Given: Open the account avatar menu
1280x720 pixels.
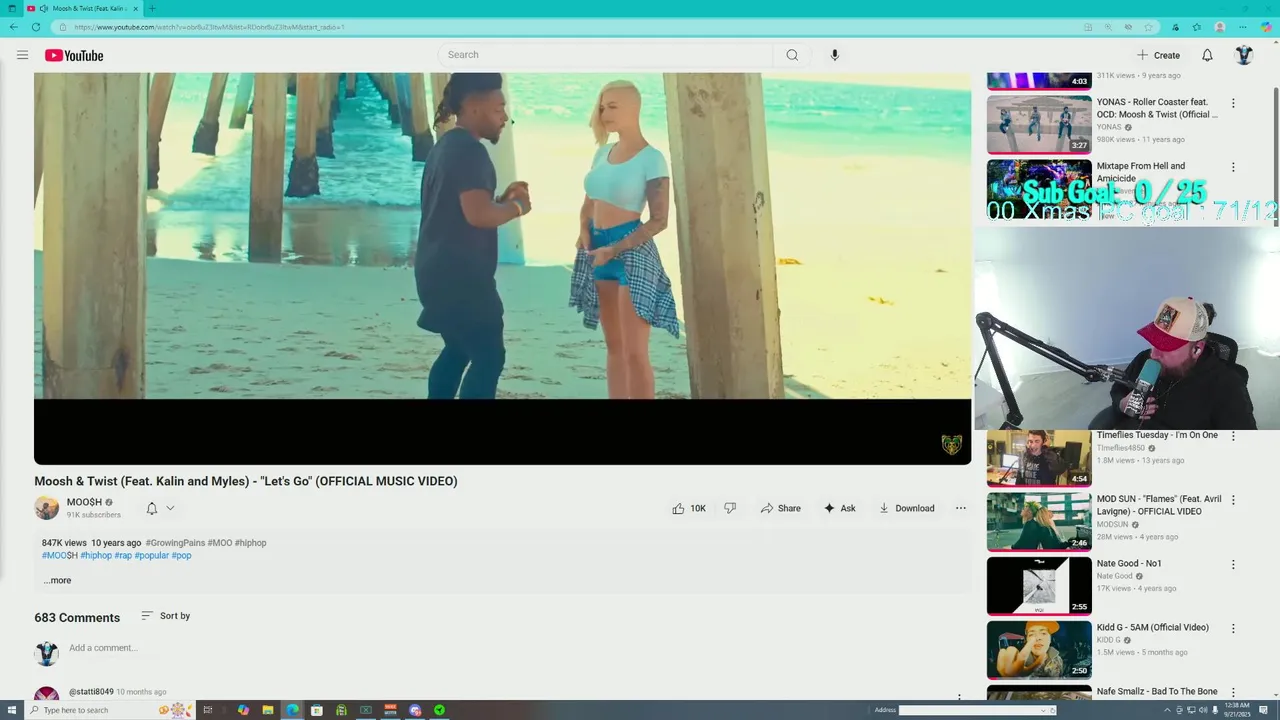Looking at the screenshot, I should click(x=1244, y=55).
